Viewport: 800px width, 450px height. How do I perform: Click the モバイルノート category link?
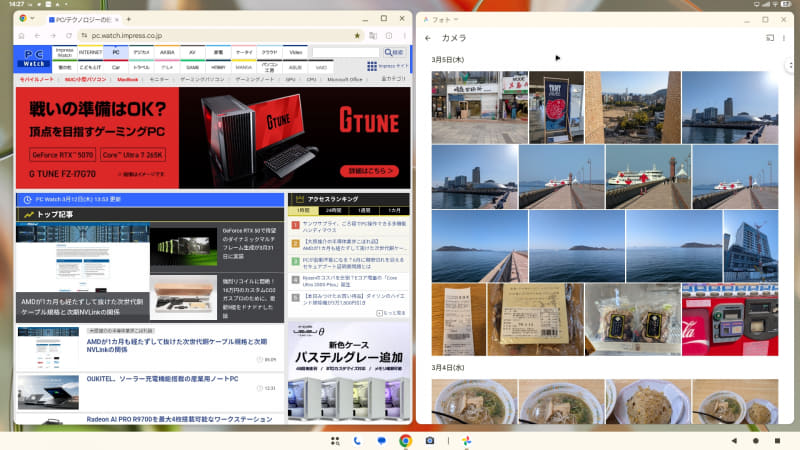tap(36, 80)
